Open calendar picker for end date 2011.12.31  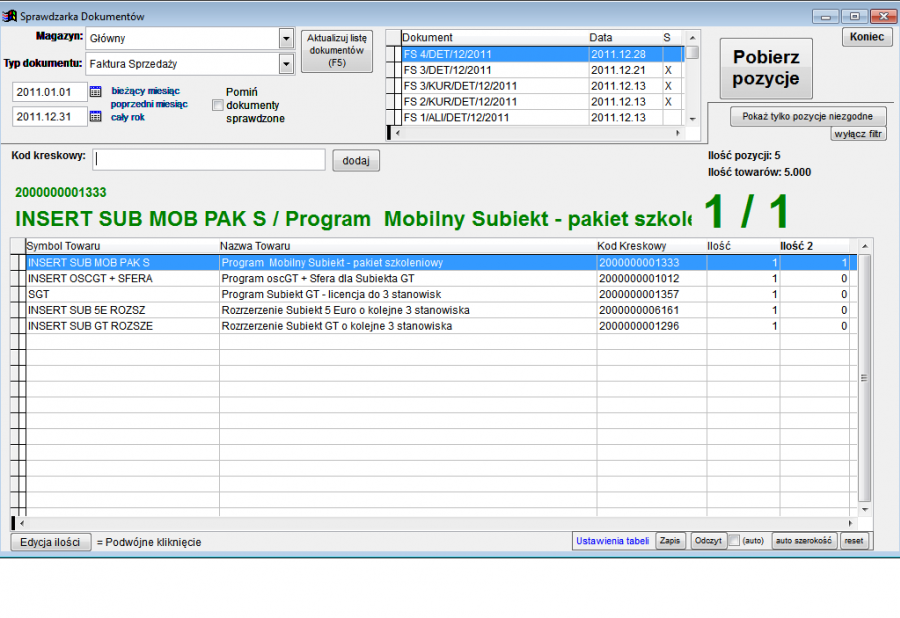[95, 116]
